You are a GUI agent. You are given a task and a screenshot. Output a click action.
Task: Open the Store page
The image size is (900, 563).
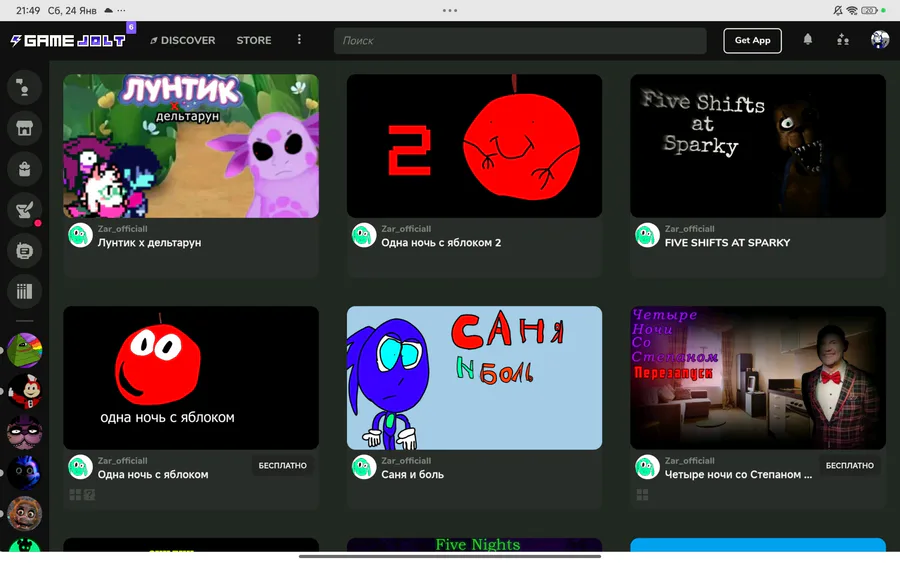click(254, 40)
